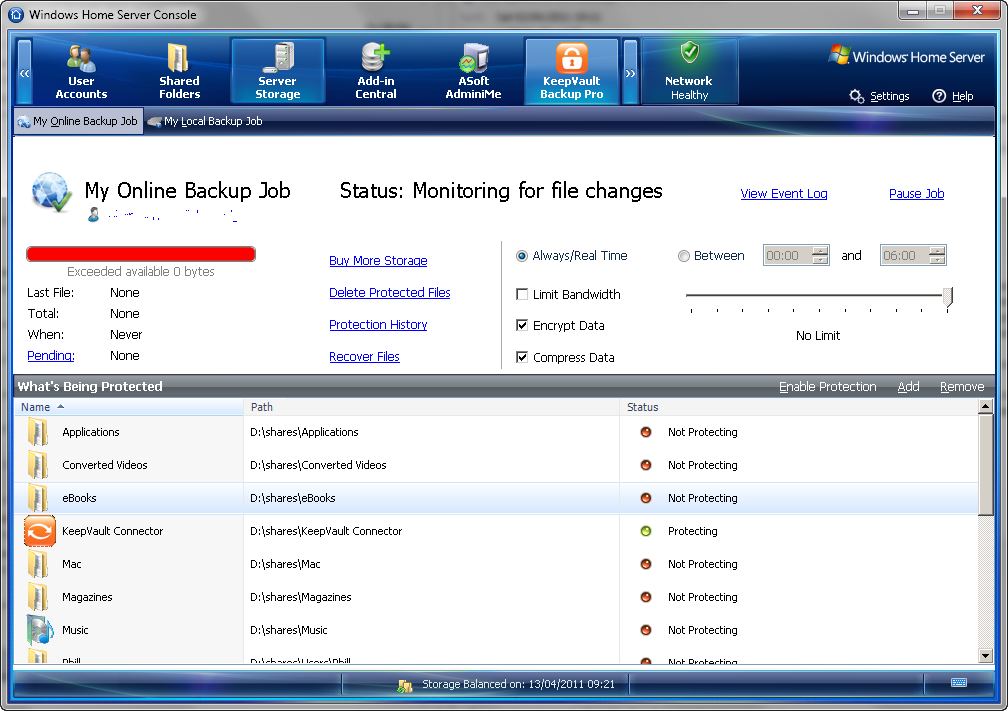
Task: Check the Network Healthy shield icon
Action: pos(690,52)
